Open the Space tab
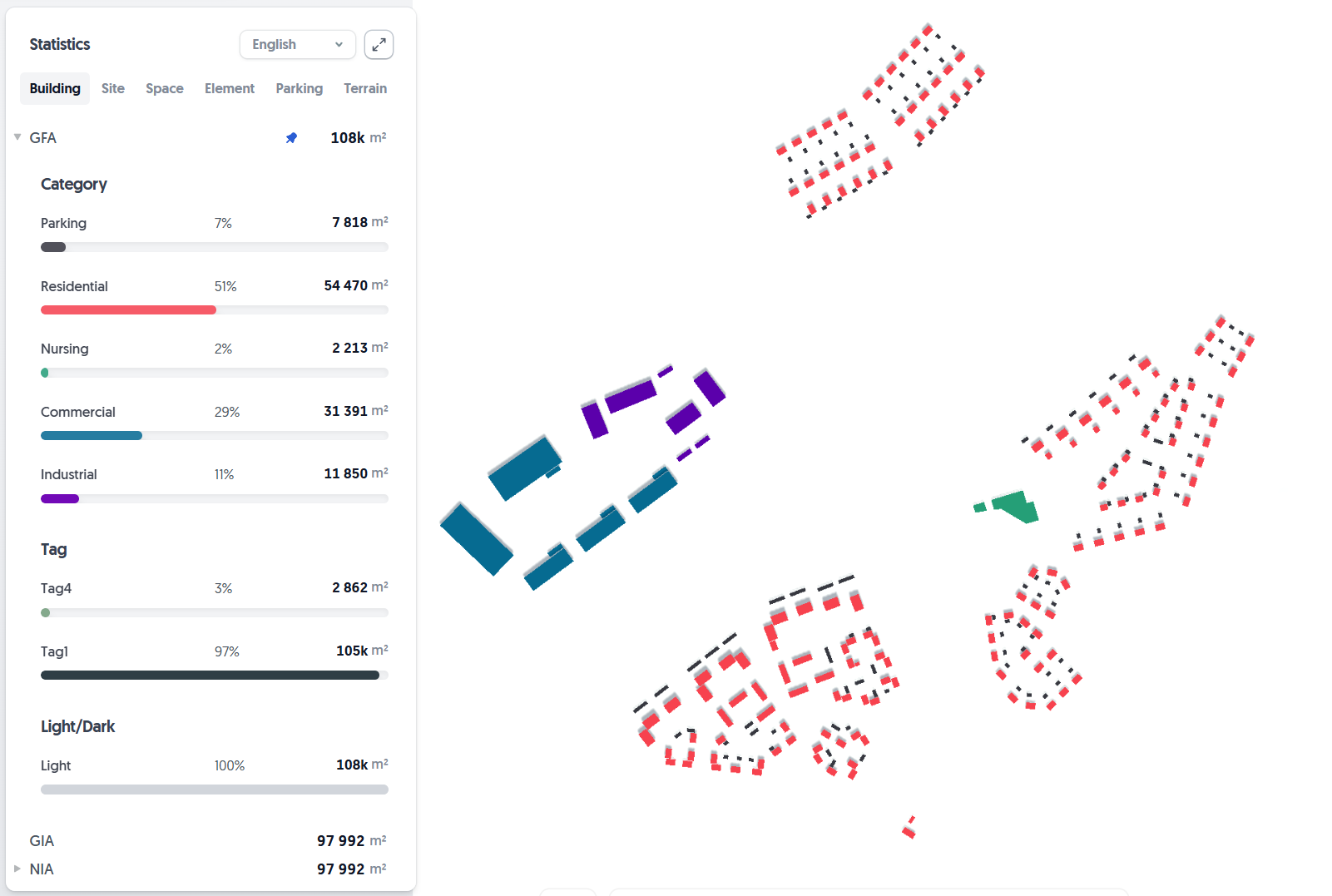The height and width of the screenshot is (896, 1332). click(x=165, y=88)
